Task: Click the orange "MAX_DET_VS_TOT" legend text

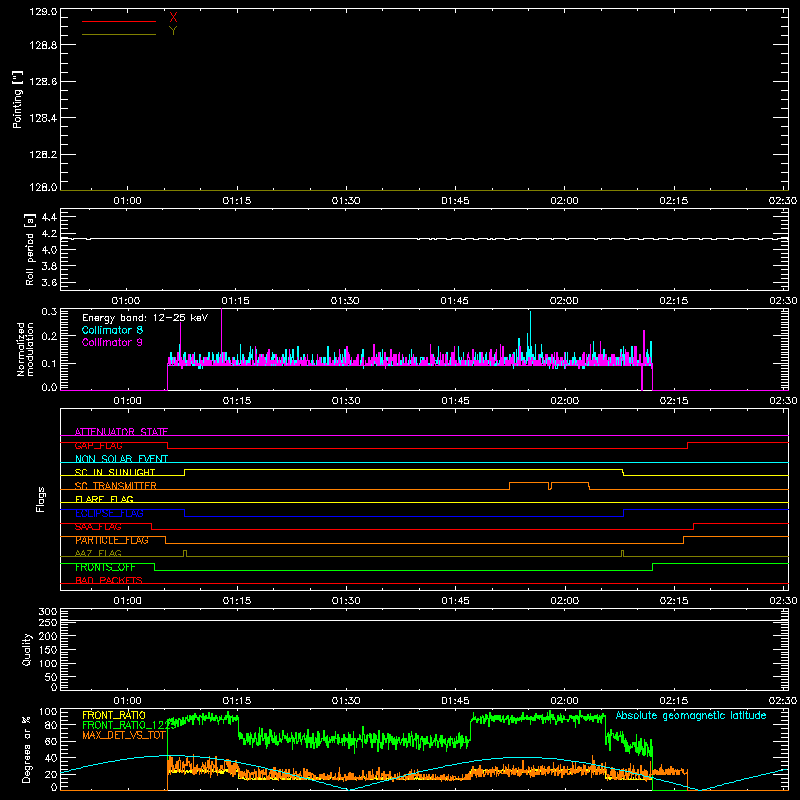Action: 123,735
